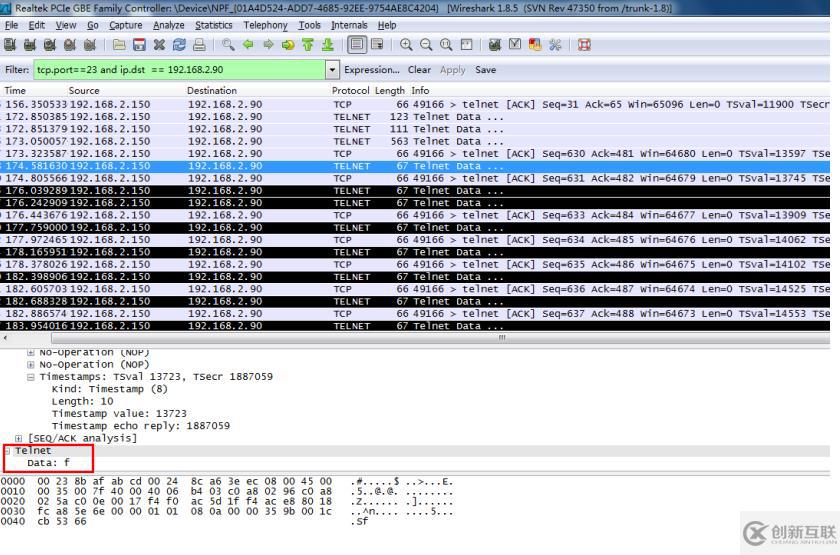This screenshot has height=555, width=840.
Task: Edit coloring rules icon
Action: [535, 45]
